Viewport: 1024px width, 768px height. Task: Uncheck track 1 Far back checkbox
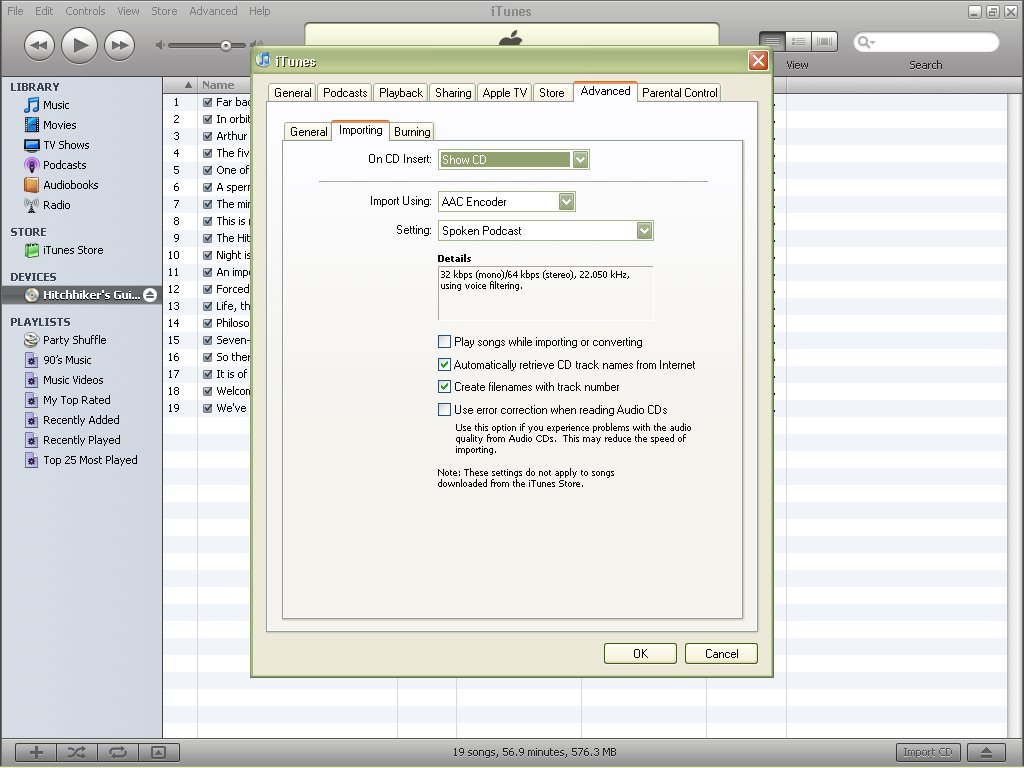(208, 102)
